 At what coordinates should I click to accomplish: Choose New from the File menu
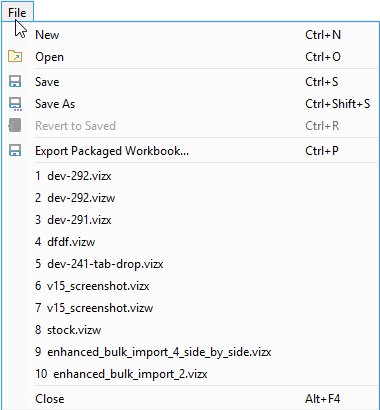190,35
